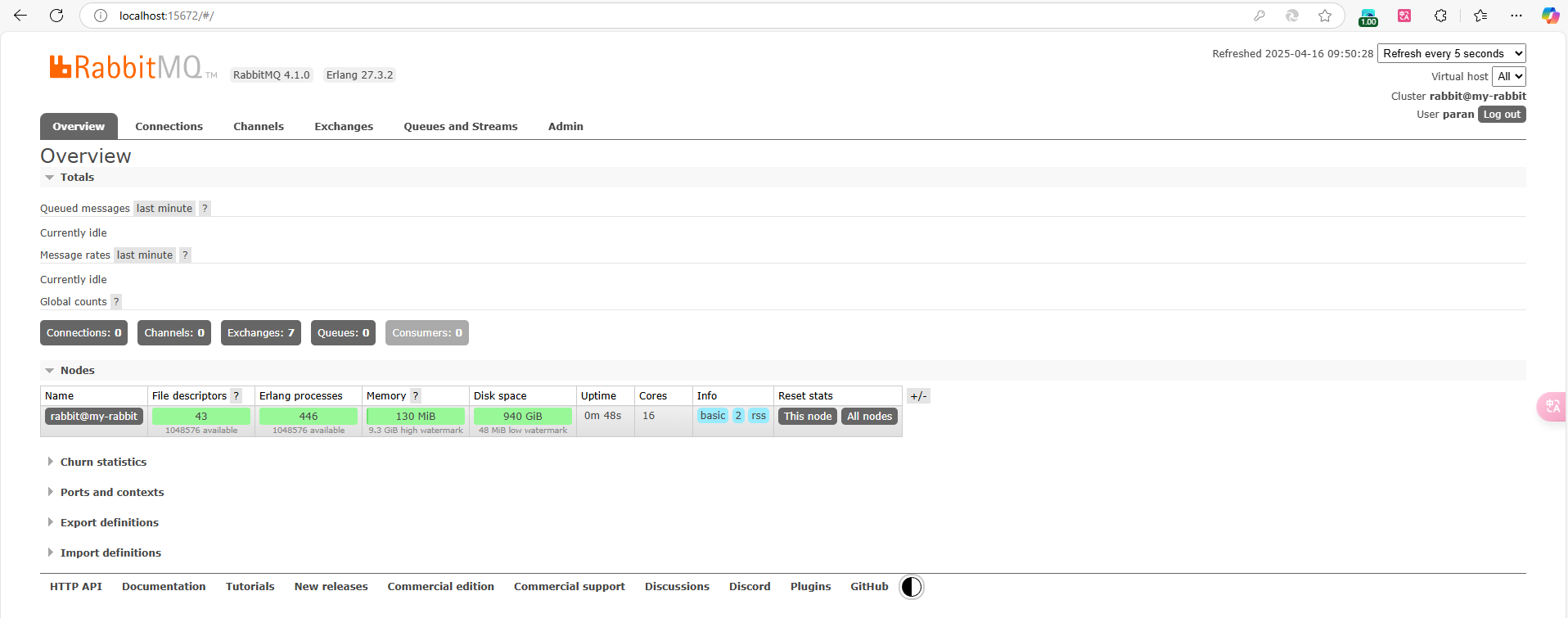Open Queued messages help question mark
Image resolution: width=1568 pixels, height=618 pixels.
[205, 209]
